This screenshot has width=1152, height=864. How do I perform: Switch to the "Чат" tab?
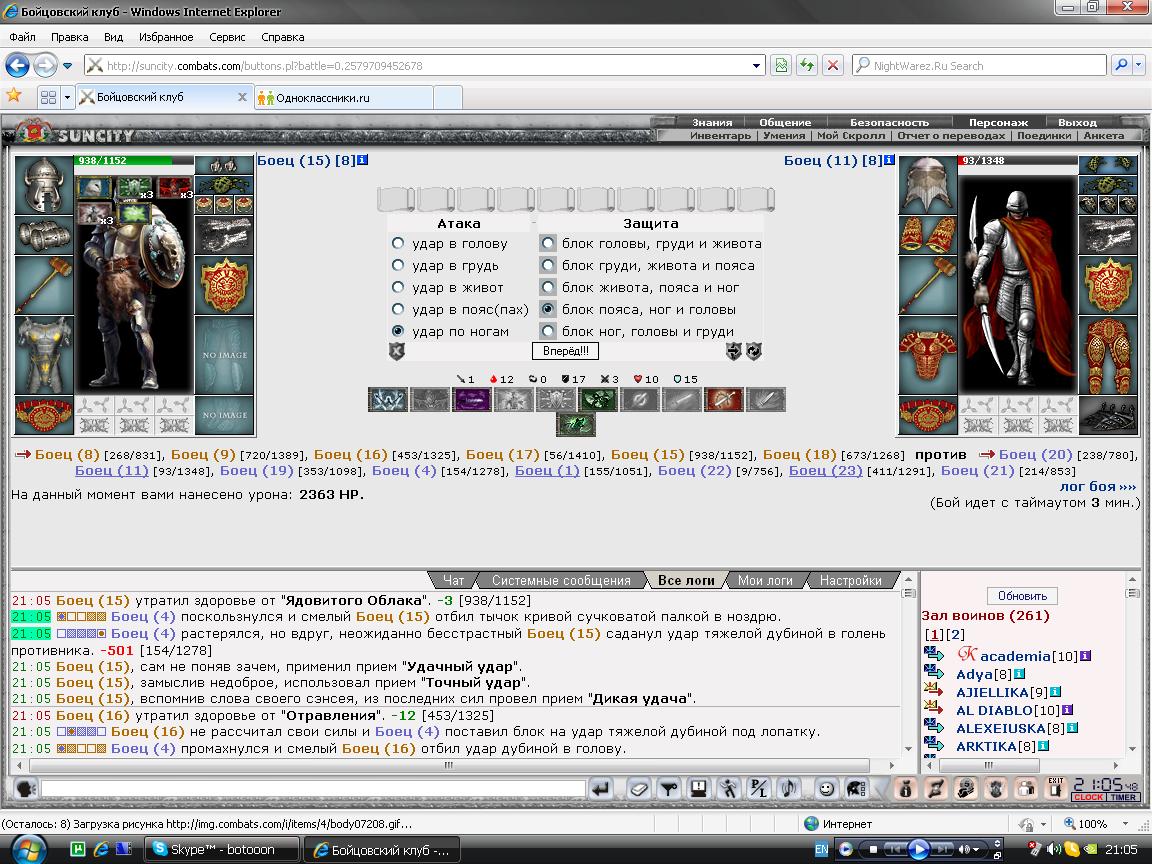[453, 580]
